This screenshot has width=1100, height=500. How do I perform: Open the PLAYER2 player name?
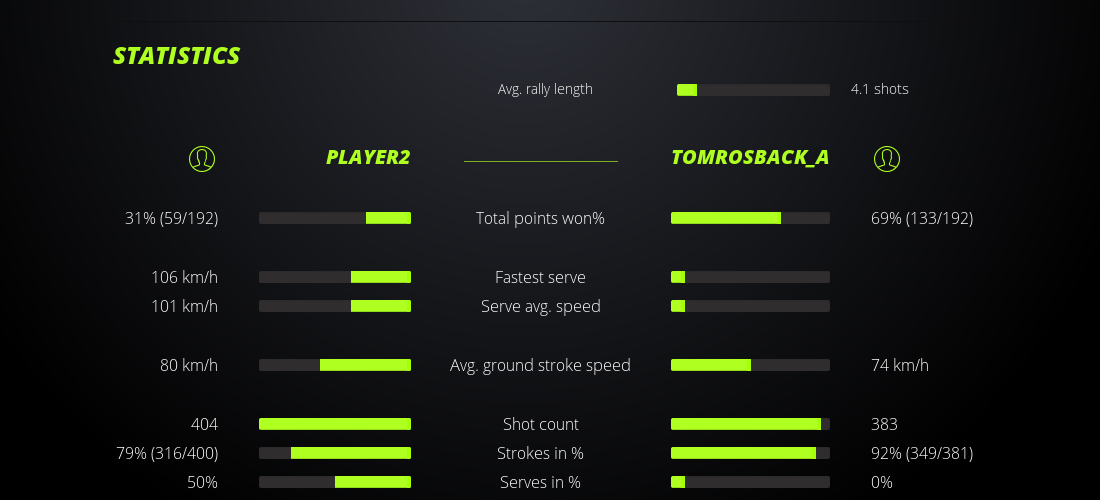coord(368,158)
